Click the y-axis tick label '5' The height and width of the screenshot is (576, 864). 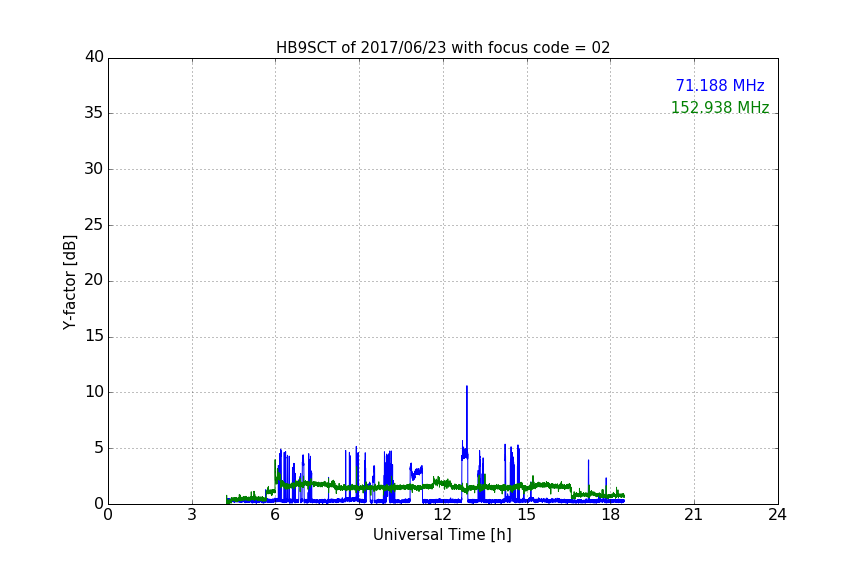pos(99,448)
